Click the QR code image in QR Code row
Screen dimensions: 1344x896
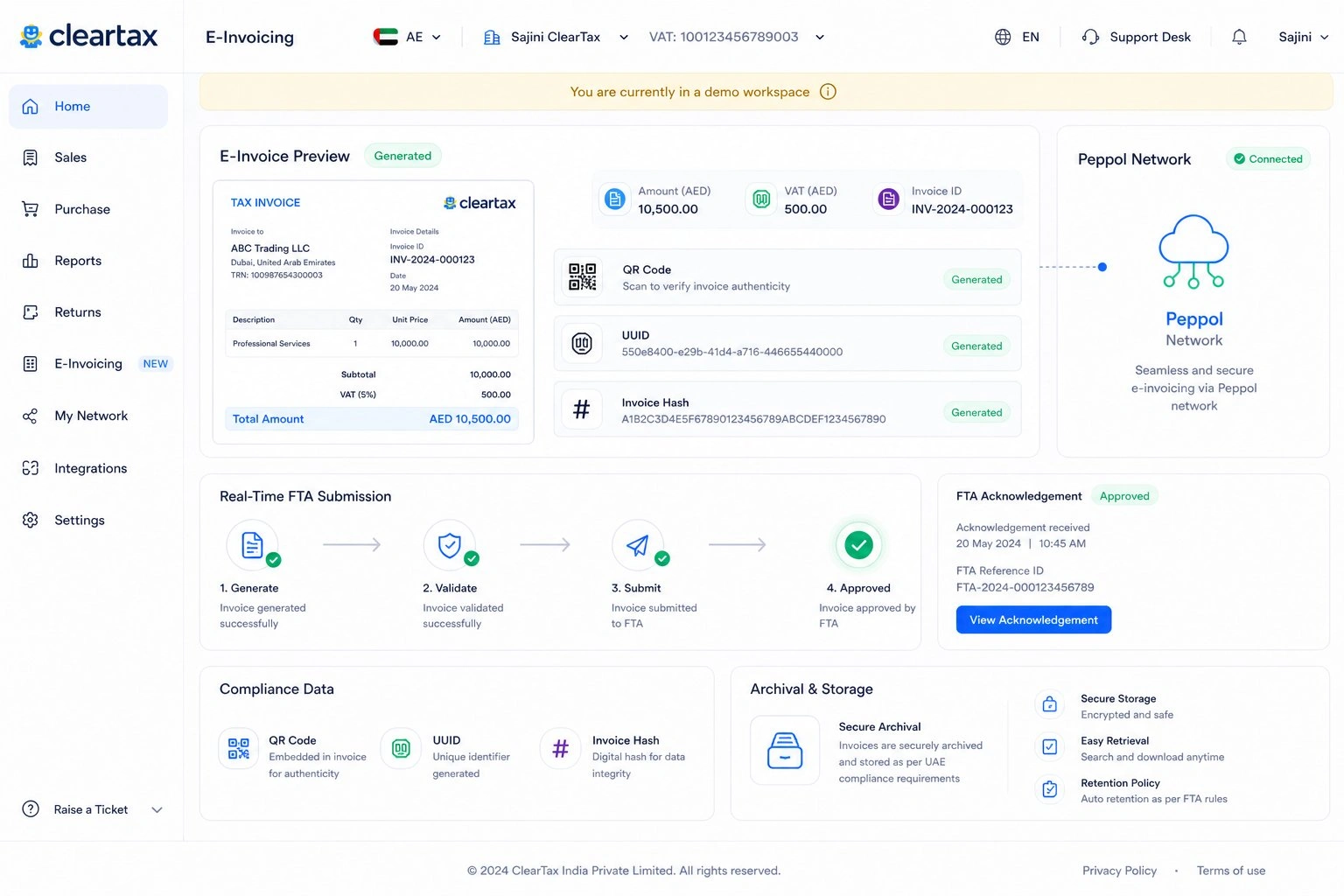click(x=582, y=277)
